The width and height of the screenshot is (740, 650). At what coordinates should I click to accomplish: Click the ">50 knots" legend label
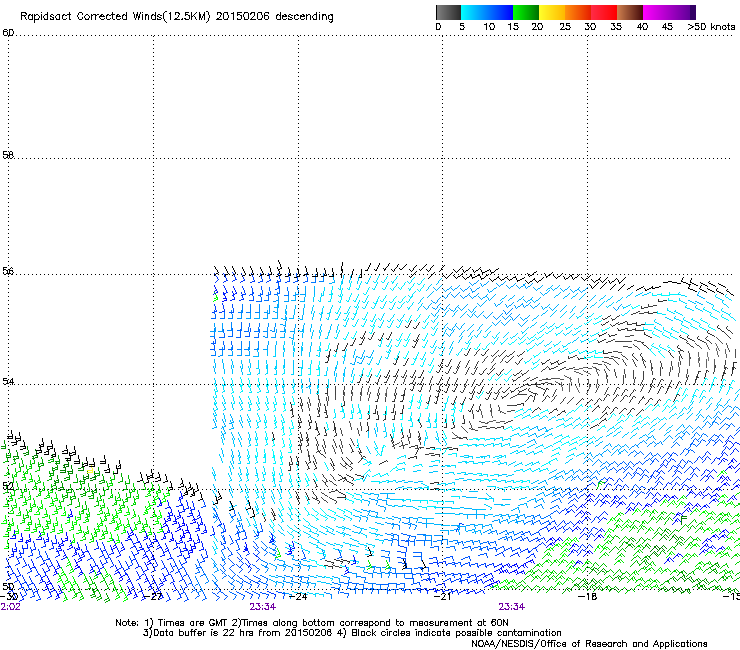[711, 27]
